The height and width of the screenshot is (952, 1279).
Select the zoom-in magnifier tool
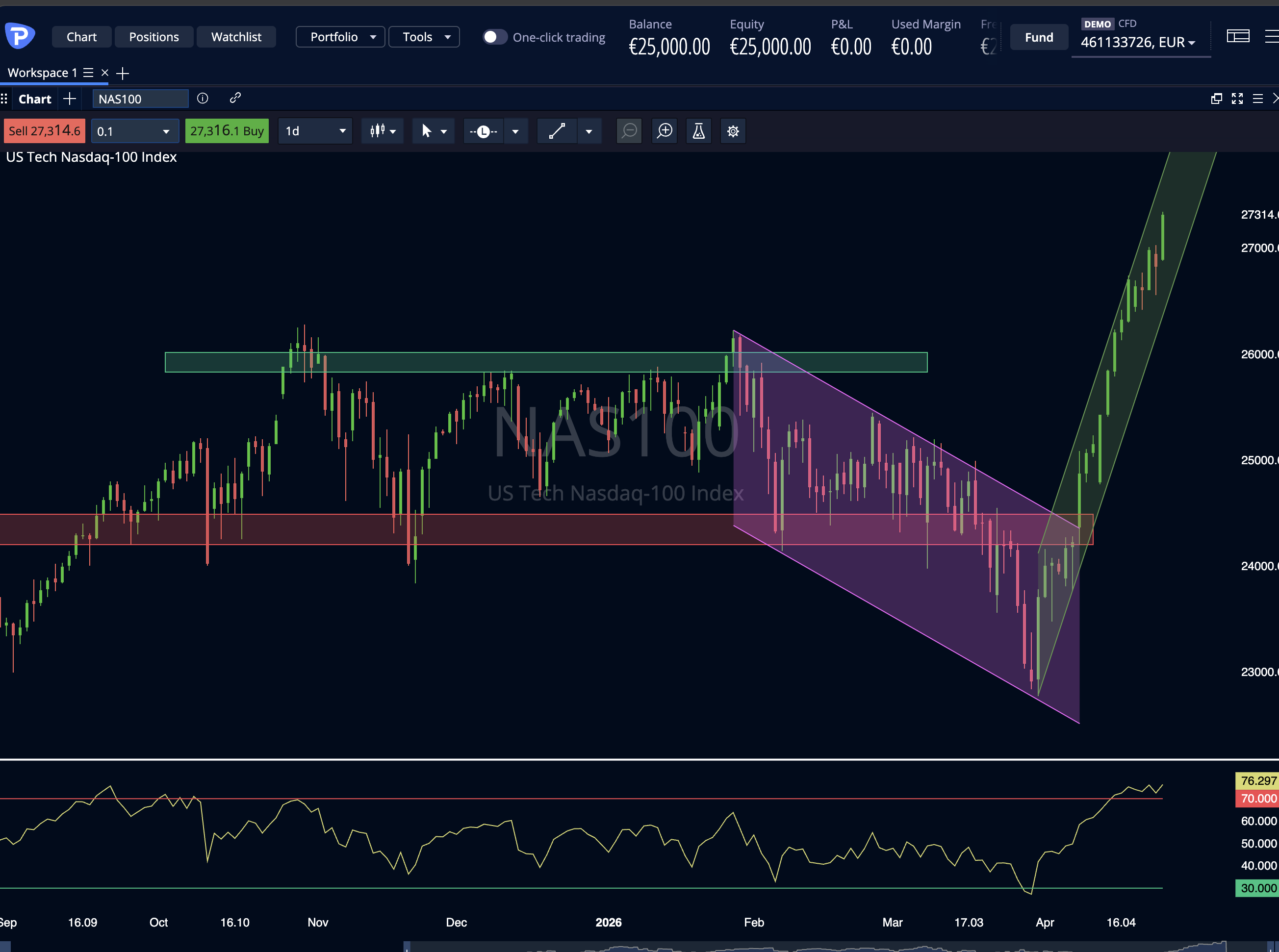665,131
